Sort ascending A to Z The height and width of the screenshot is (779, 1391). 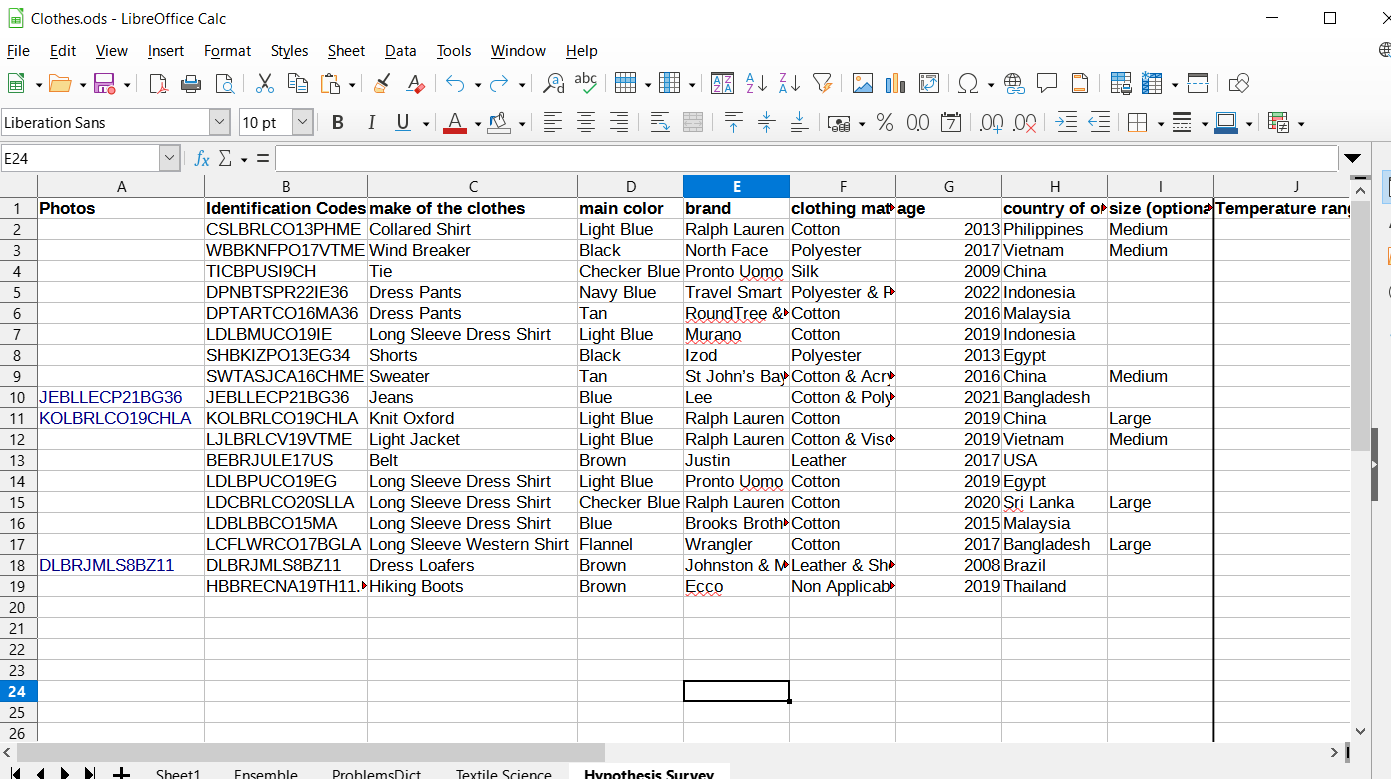coord(756,83)
